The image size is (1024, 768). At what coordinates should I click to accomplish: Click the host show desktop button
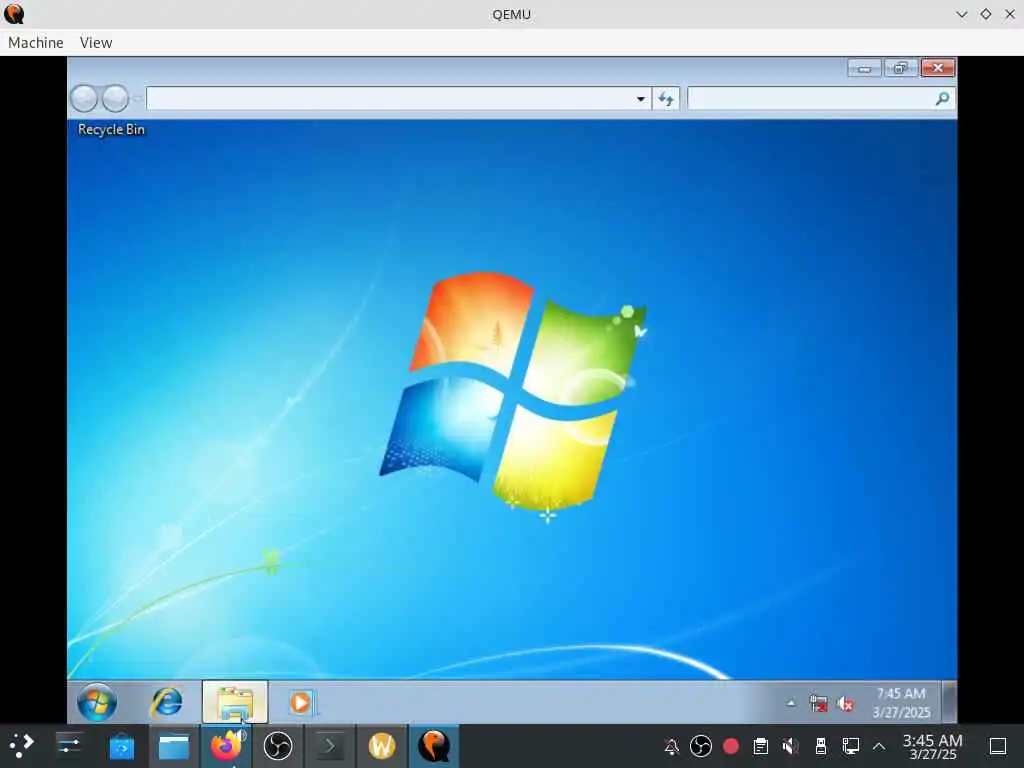(x=998, y=746)
